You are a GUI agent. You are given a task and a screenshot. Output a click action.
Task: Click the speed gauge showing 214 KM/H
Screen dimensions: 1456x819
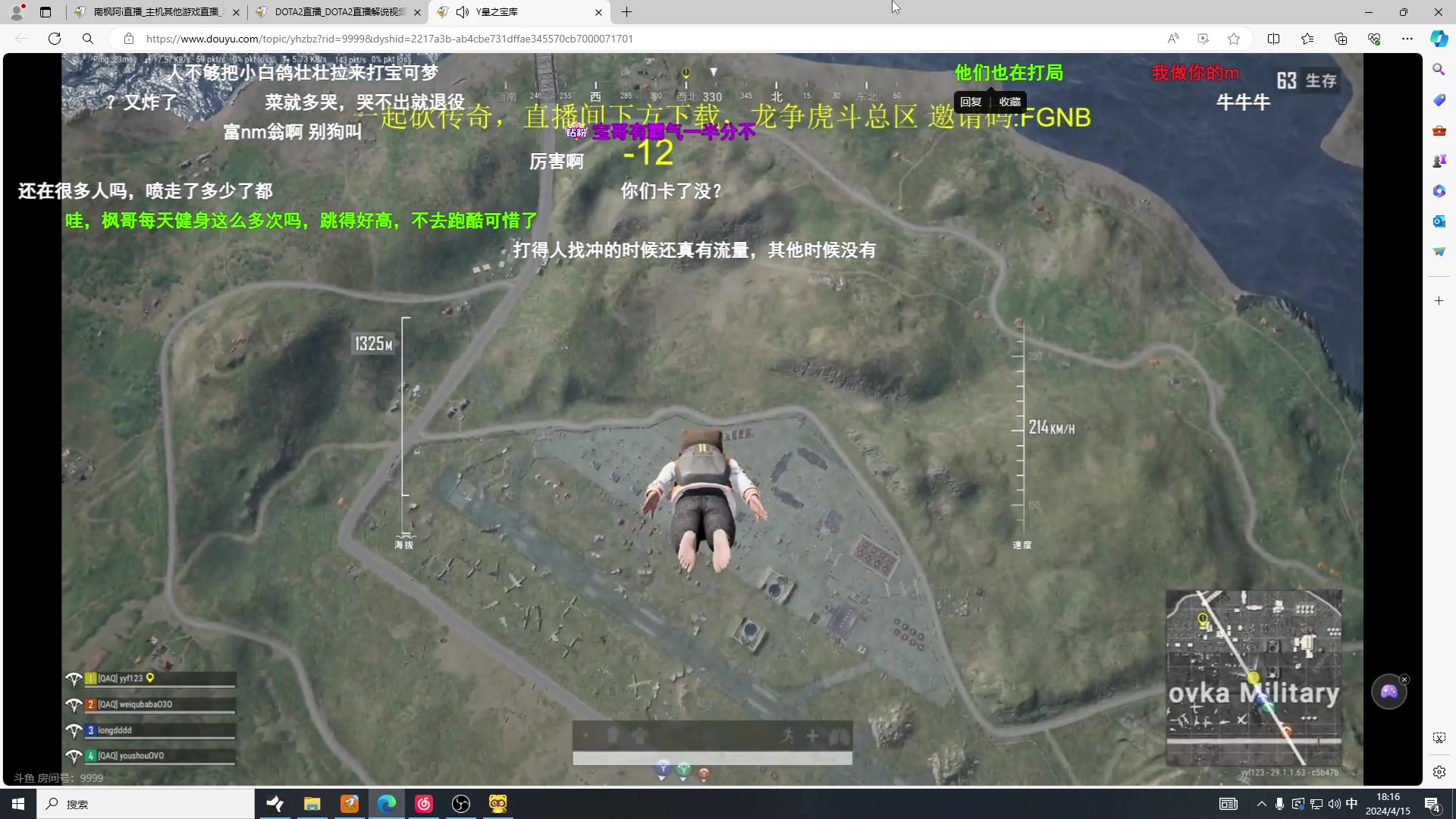1043,434
